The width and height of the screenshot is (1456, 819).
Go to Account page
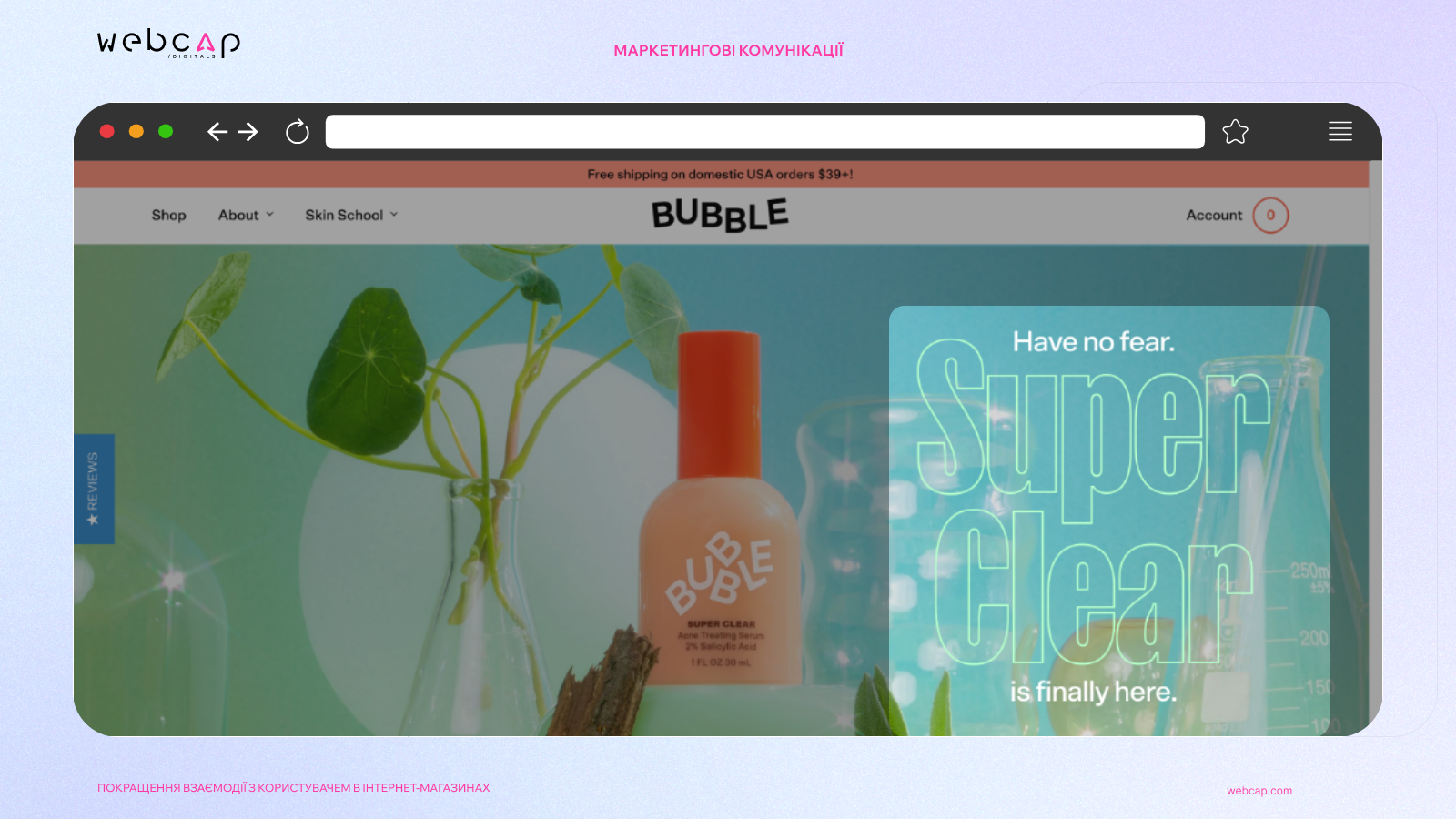click(x=1214, y=216)
